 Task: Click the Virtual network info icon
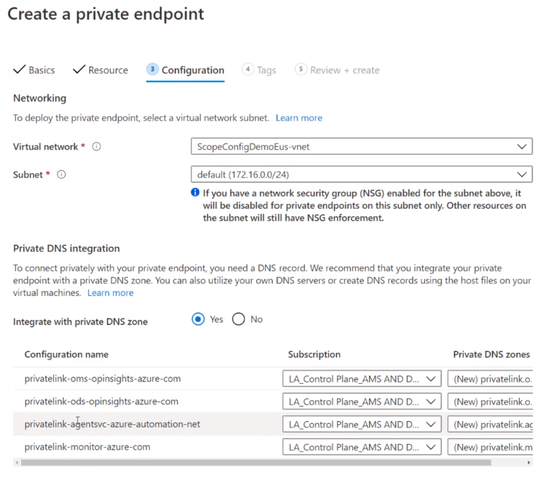pyautogui.click(x=96, y=146)
